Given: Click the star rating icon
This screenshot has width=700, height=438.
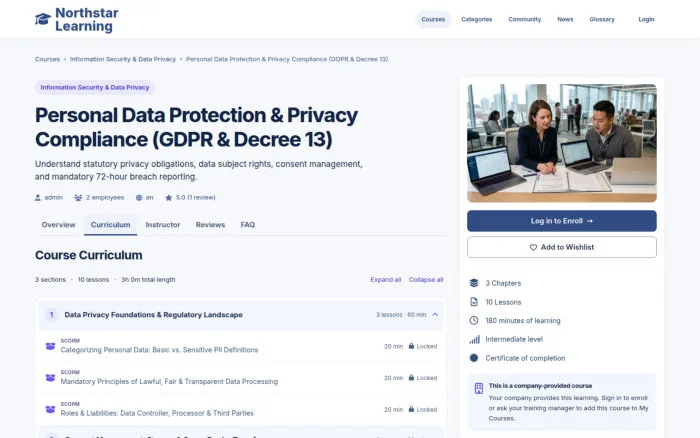Looking at the screenshot, I should click(x=169, y=197).
